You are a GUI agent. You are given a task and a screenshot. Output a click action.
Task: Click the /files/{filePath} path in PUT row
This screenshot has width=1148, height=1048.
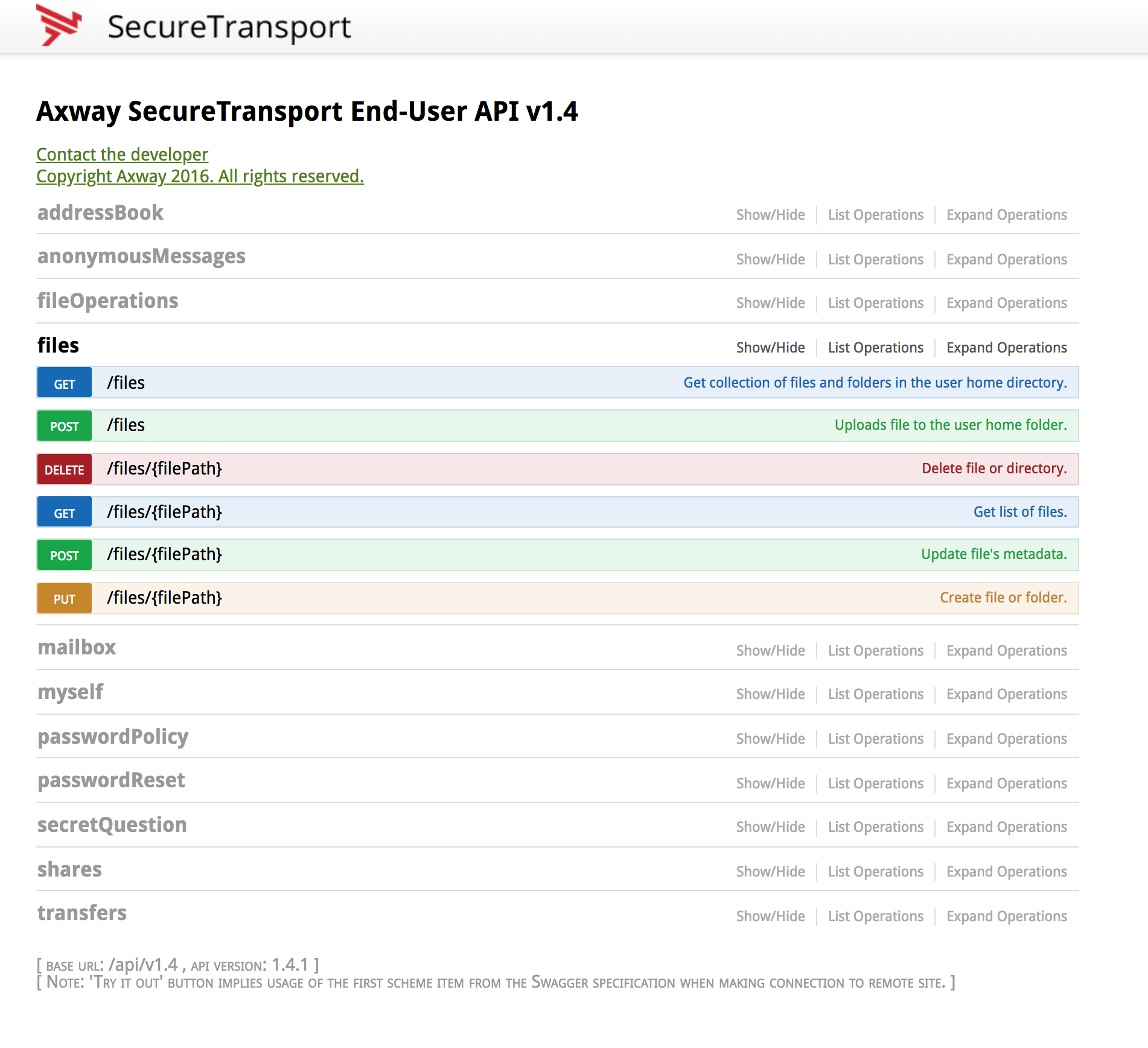(x=165, y=598)
